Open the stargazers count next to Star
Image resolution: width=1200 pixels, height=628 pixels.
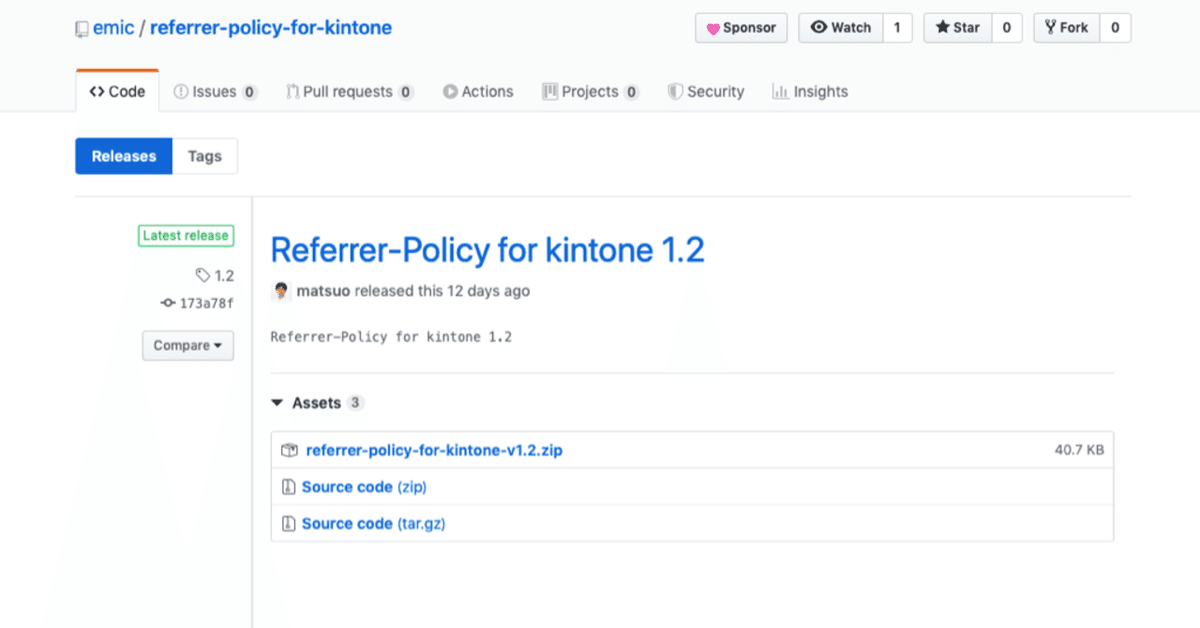click(x=1006, y=28)
